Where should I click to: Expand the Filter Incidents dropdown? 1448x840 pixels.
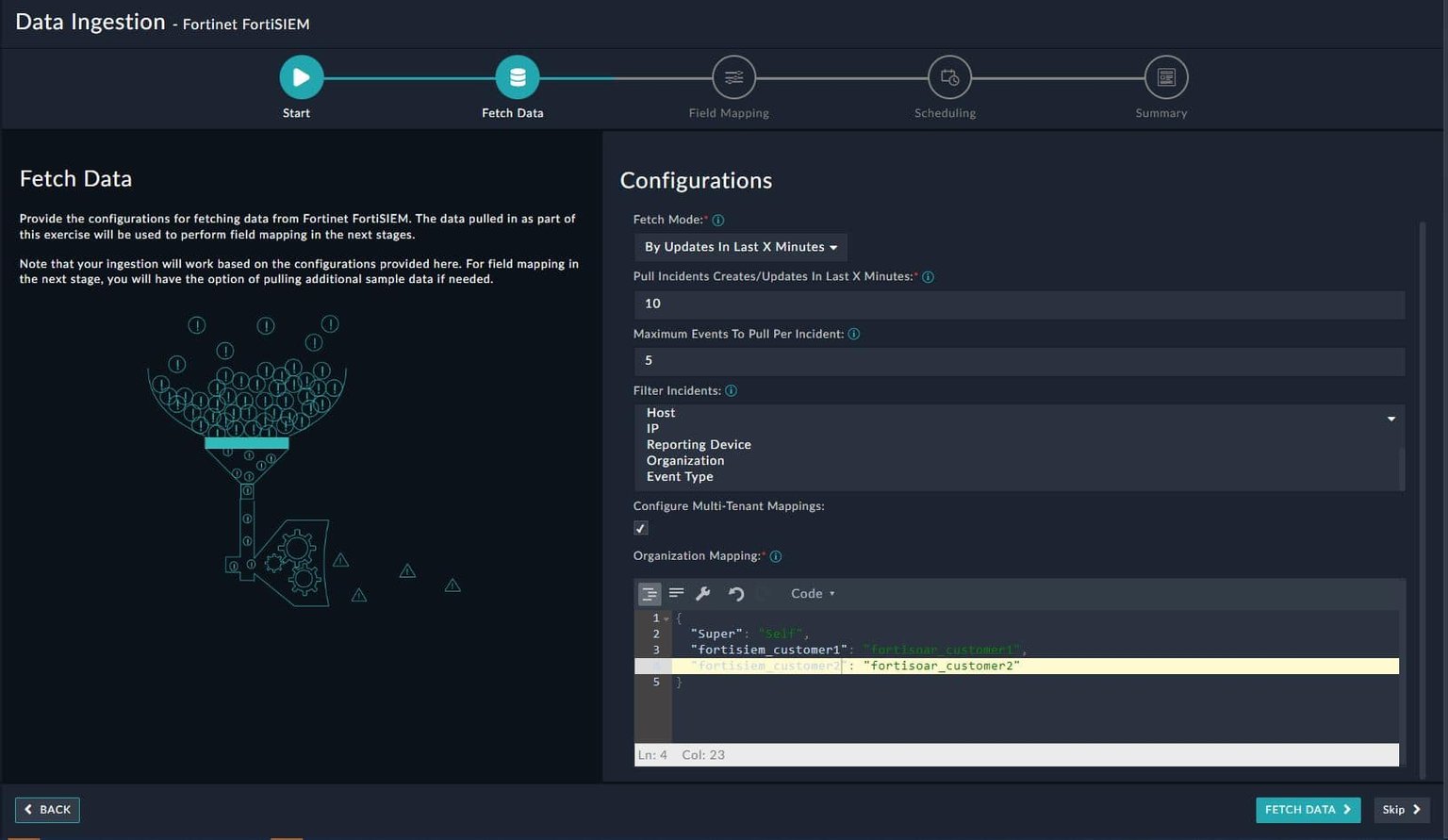tap(1391, 418)
